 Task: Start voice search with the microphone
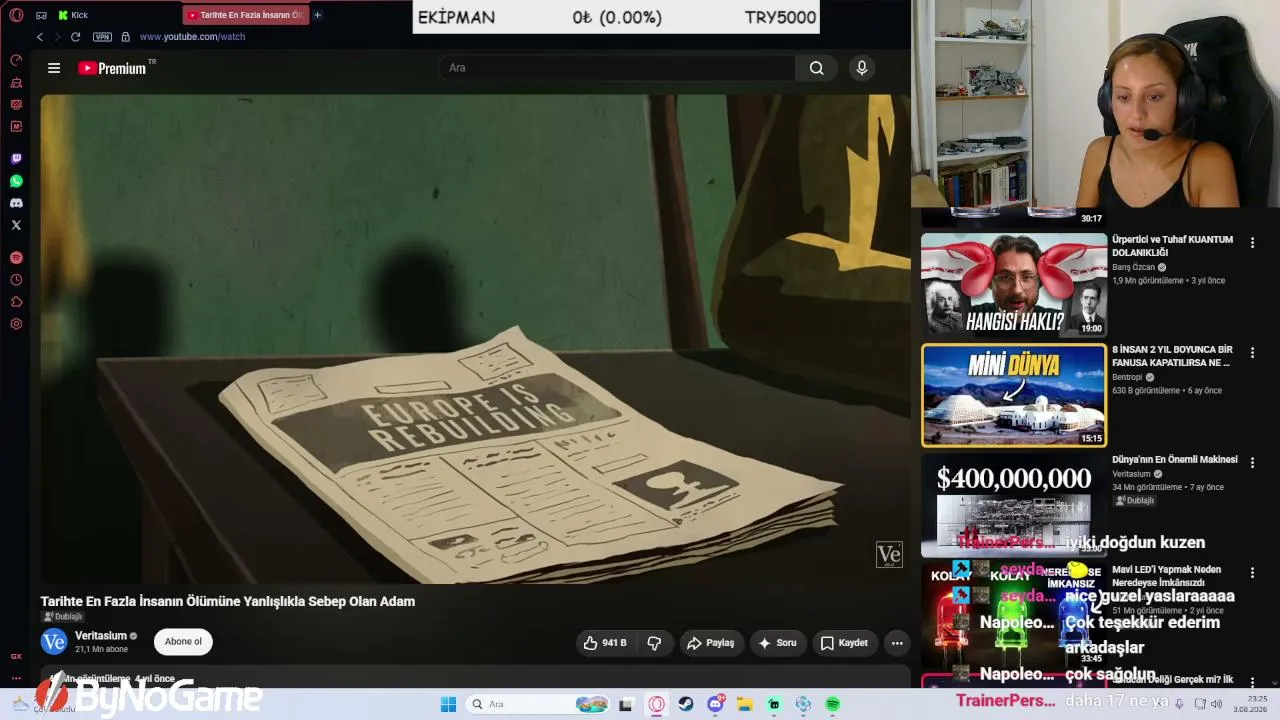click(862, 68)
